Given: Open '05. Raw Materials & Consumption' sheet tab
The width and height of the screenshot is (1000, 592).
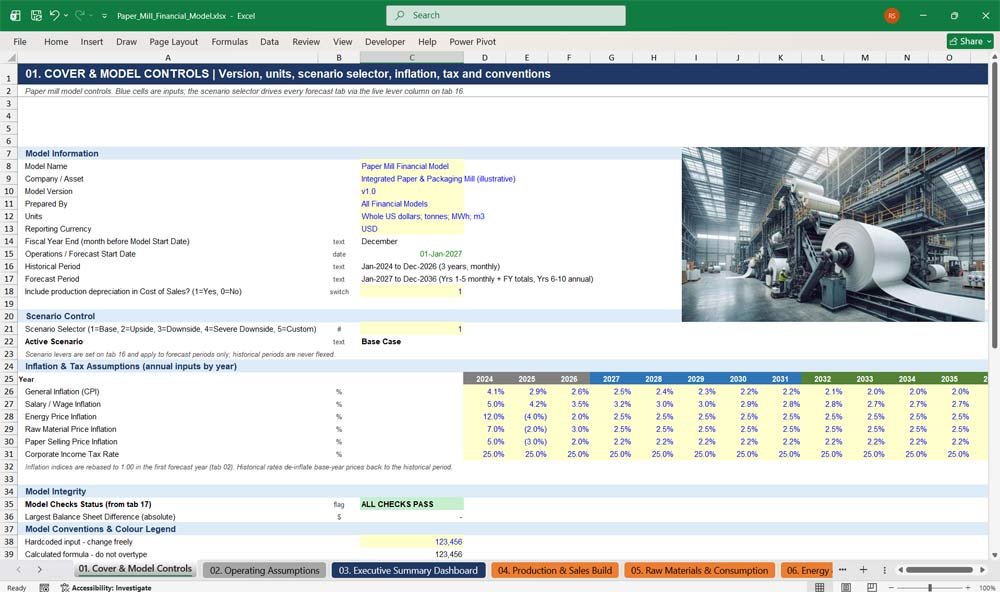Looking at the screenshot, I should point(700,570).
